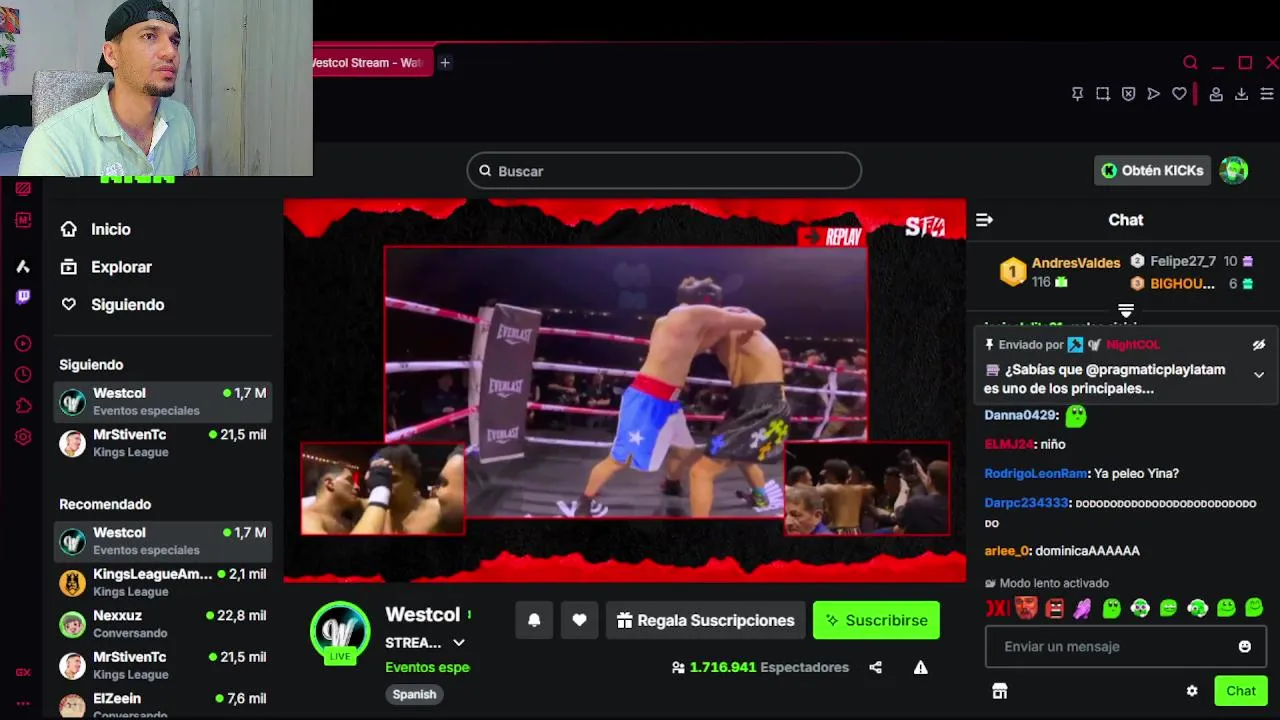Screen dimensions: 1280x720
Task: Click the ad blocker shield icon
Action: coord(1128,94)
